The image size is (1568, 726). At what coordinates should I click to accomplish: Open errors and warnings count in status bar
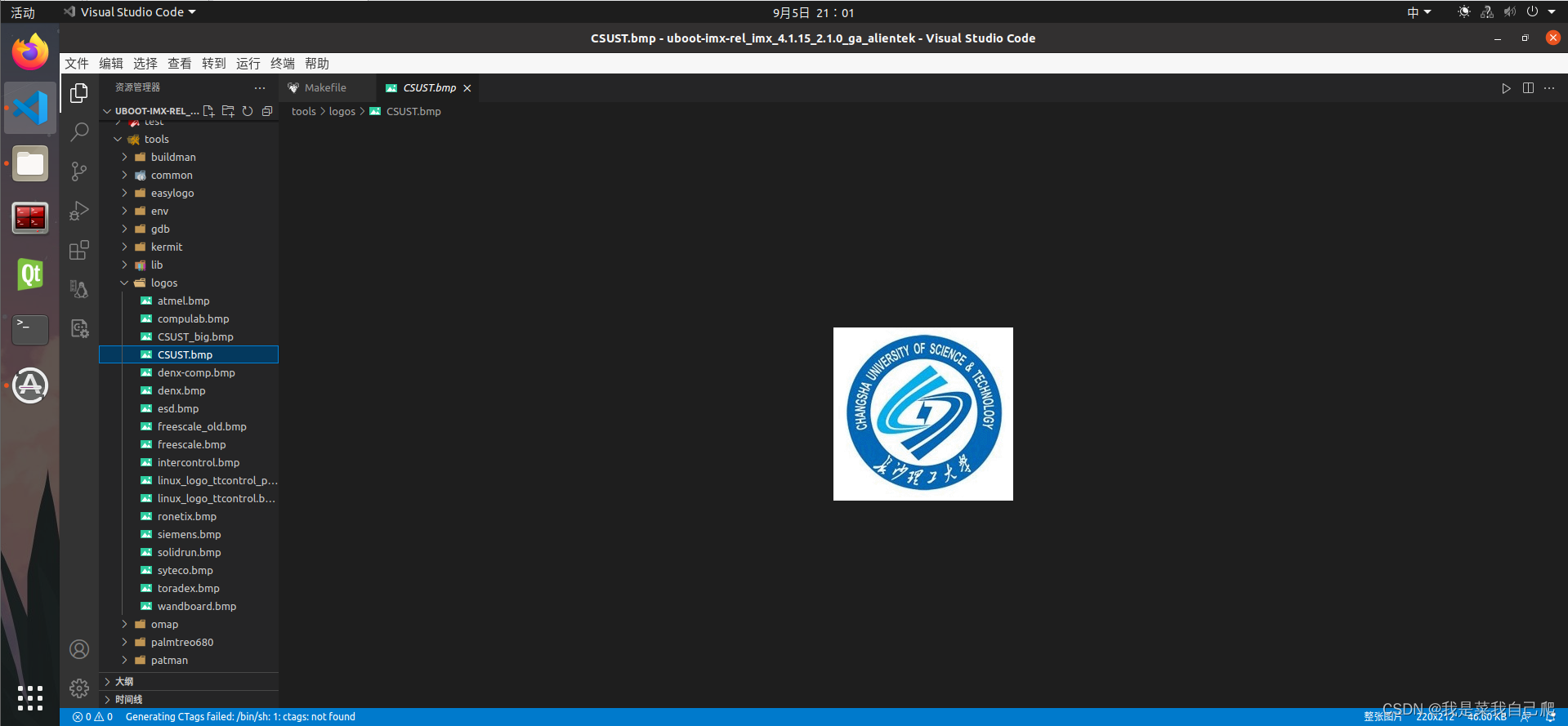point(92,717)
